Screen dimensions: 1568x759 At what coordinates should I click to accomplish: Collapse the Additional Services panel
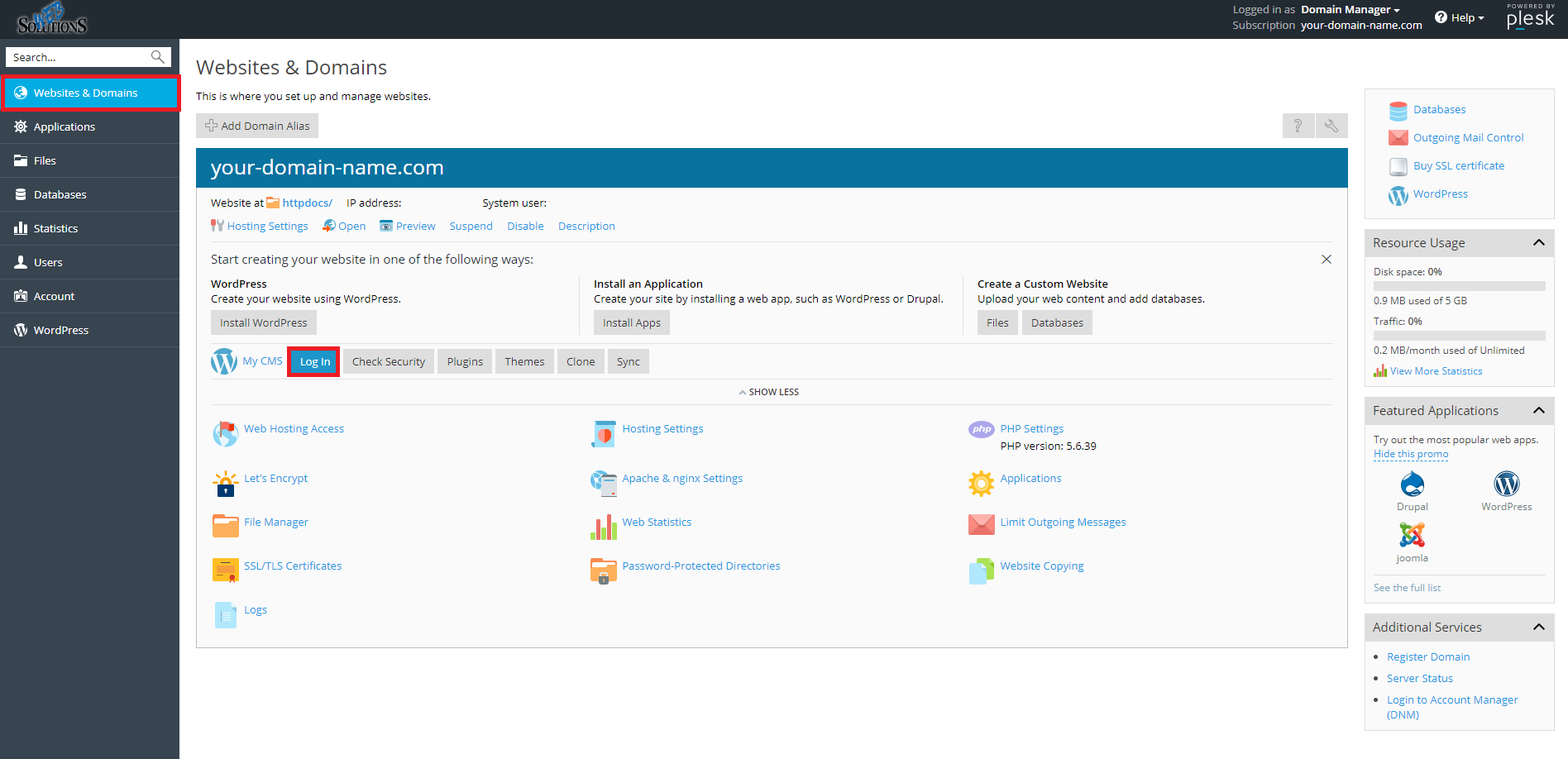pyautogui.click(x=1538, y=628)
